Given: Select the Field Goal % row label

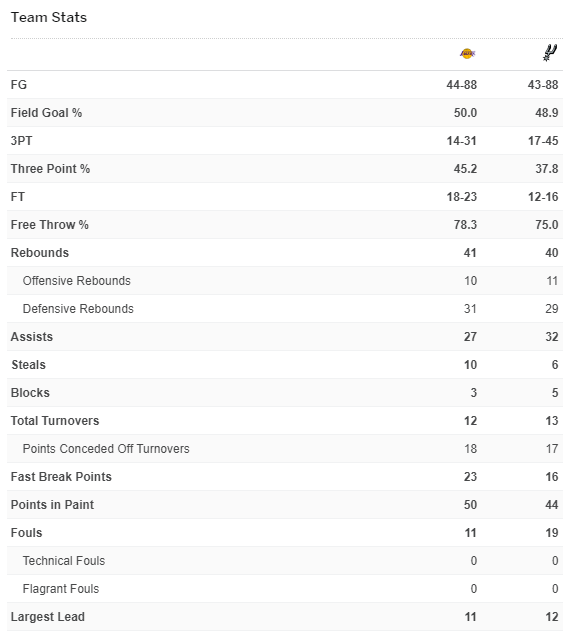Looking at the screenshot, I should pos(46,113).
